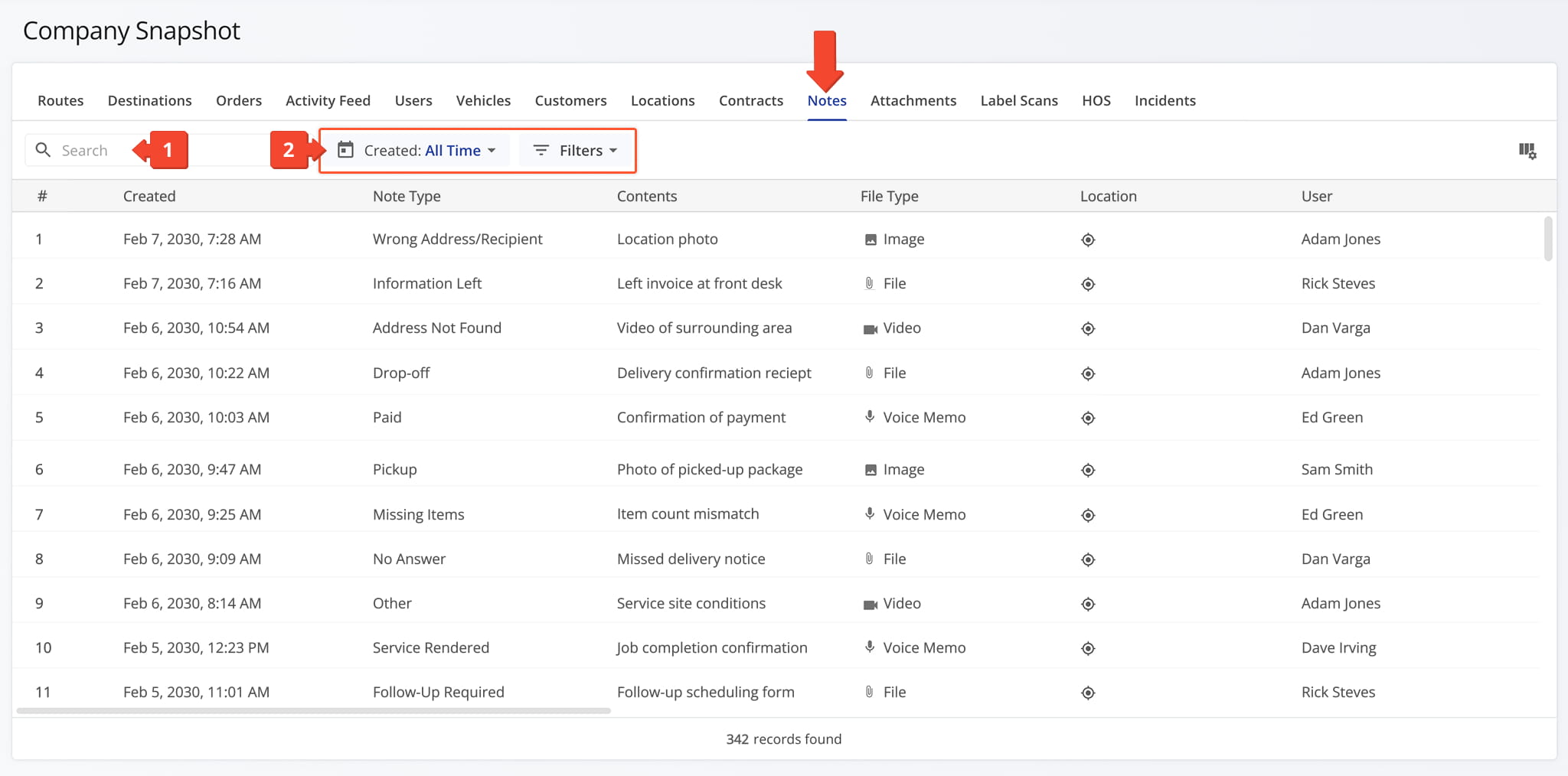Image resolution: width=1568 pixels, height=776 pixels.
Task: Click the Note Type column header
Action: [x=407, y=196]
